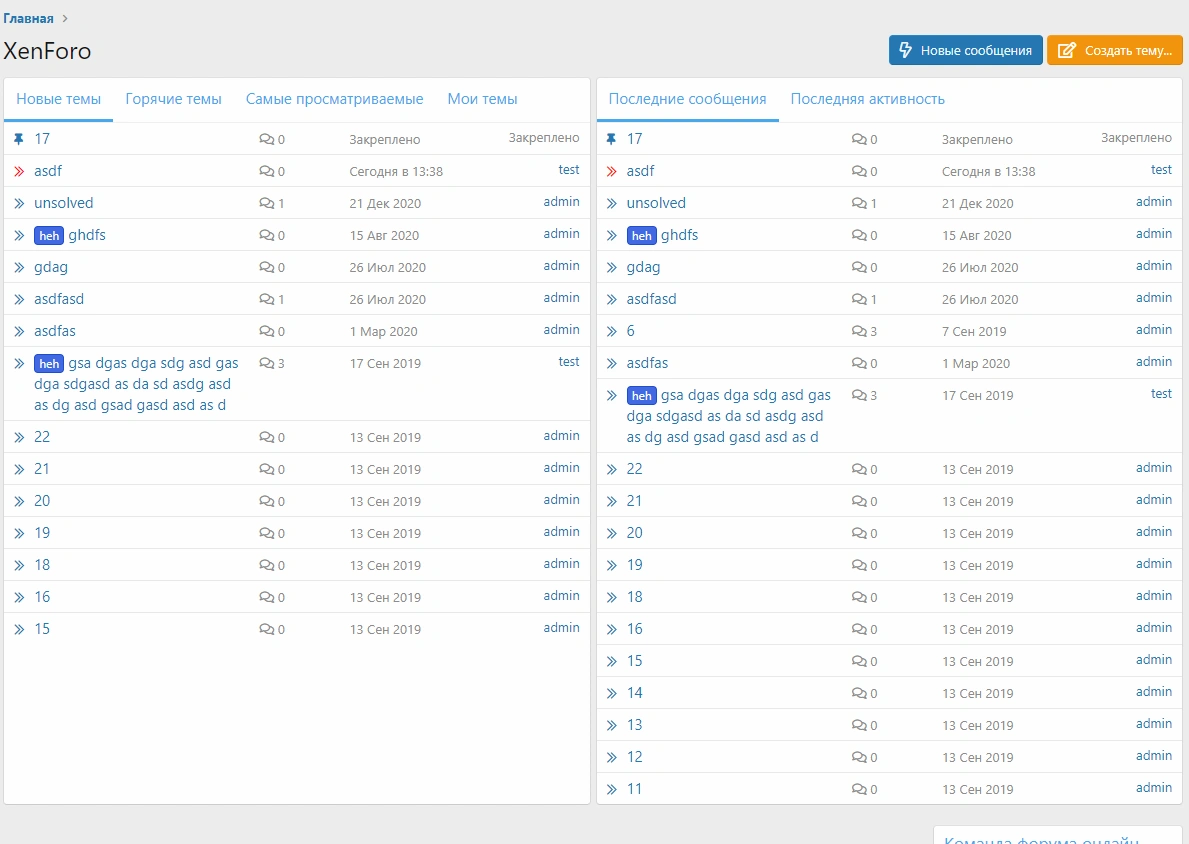
Task: Open the thread titled 13
Action: point(634,725)
